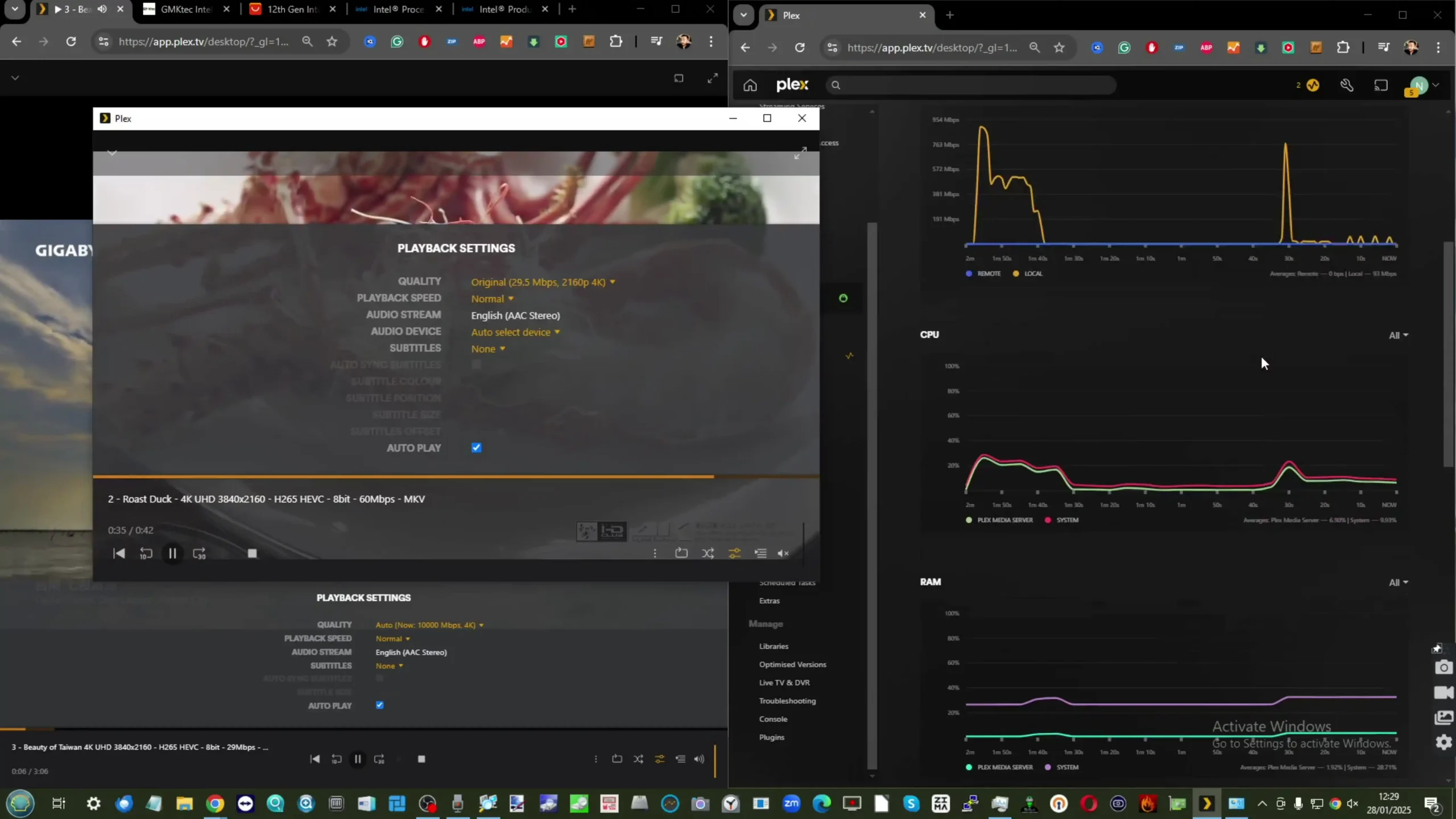Open Console in settings sidebar

pyautogui.click(x=773, y=719)
